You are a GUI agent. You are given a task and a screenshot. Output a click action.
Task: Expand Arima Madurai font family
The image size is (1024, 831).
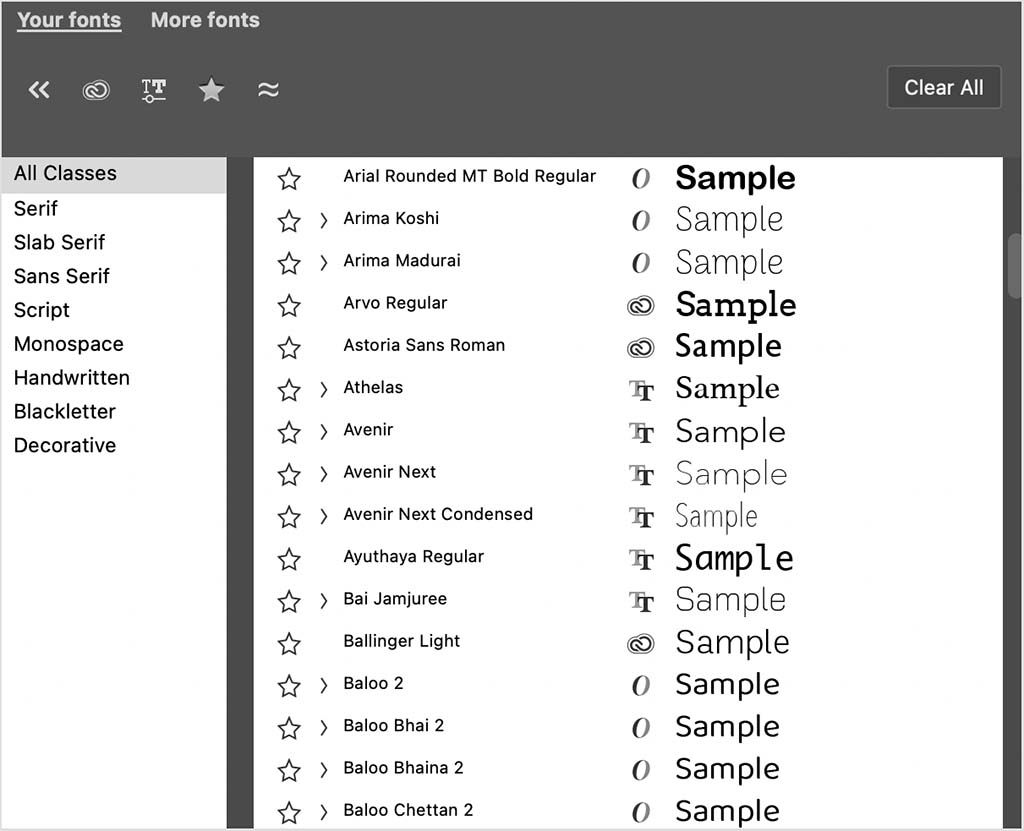[323, 263]
